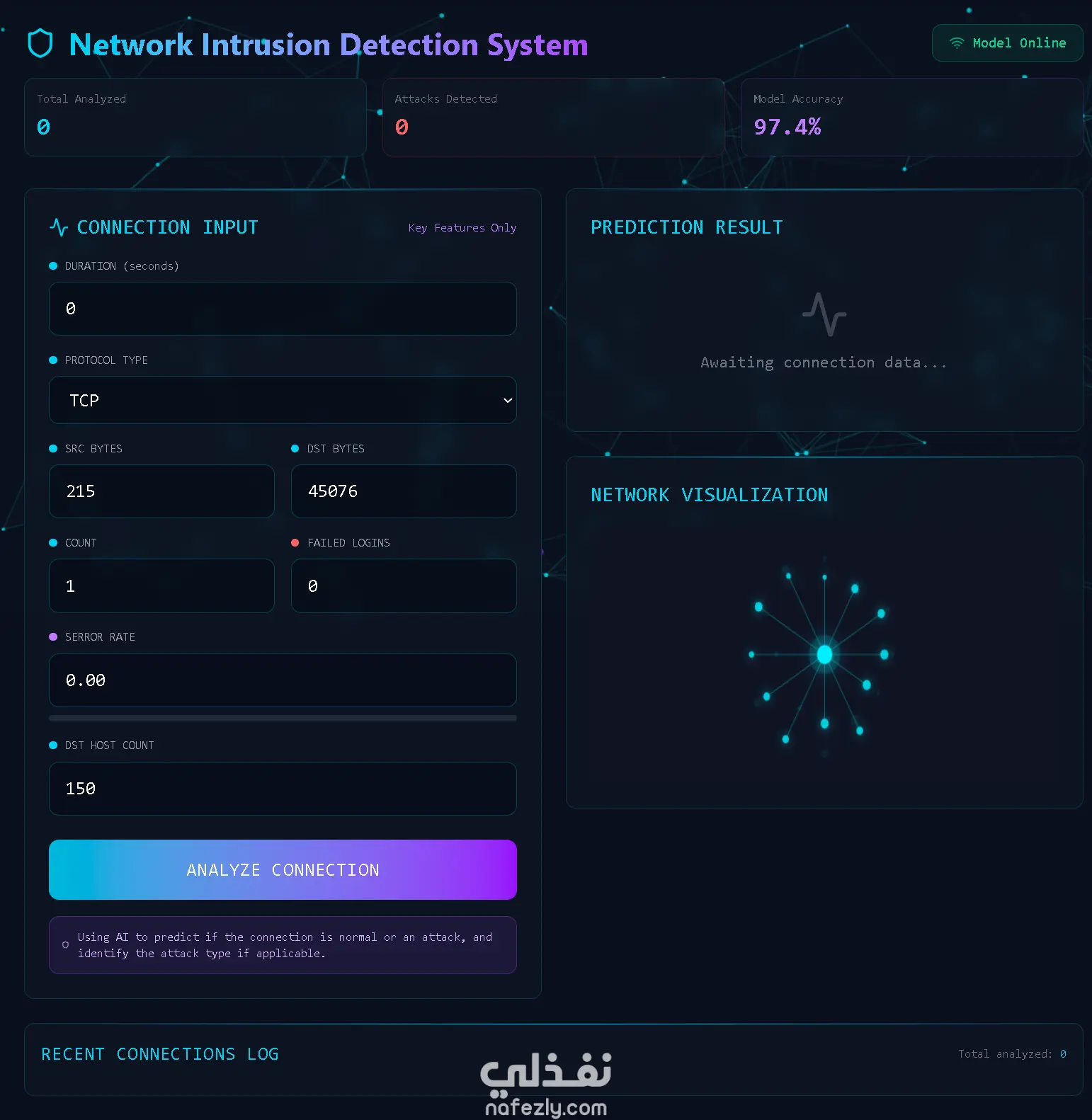The height and width of the screenshot is (1120, 1092).
Task: Click the central node of network visualization
Action: tap(824, 654)
